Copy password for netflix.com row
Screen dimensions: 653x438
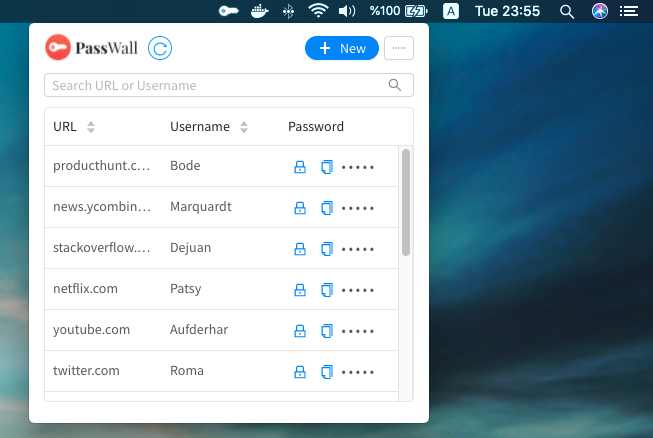click(327, 290)
